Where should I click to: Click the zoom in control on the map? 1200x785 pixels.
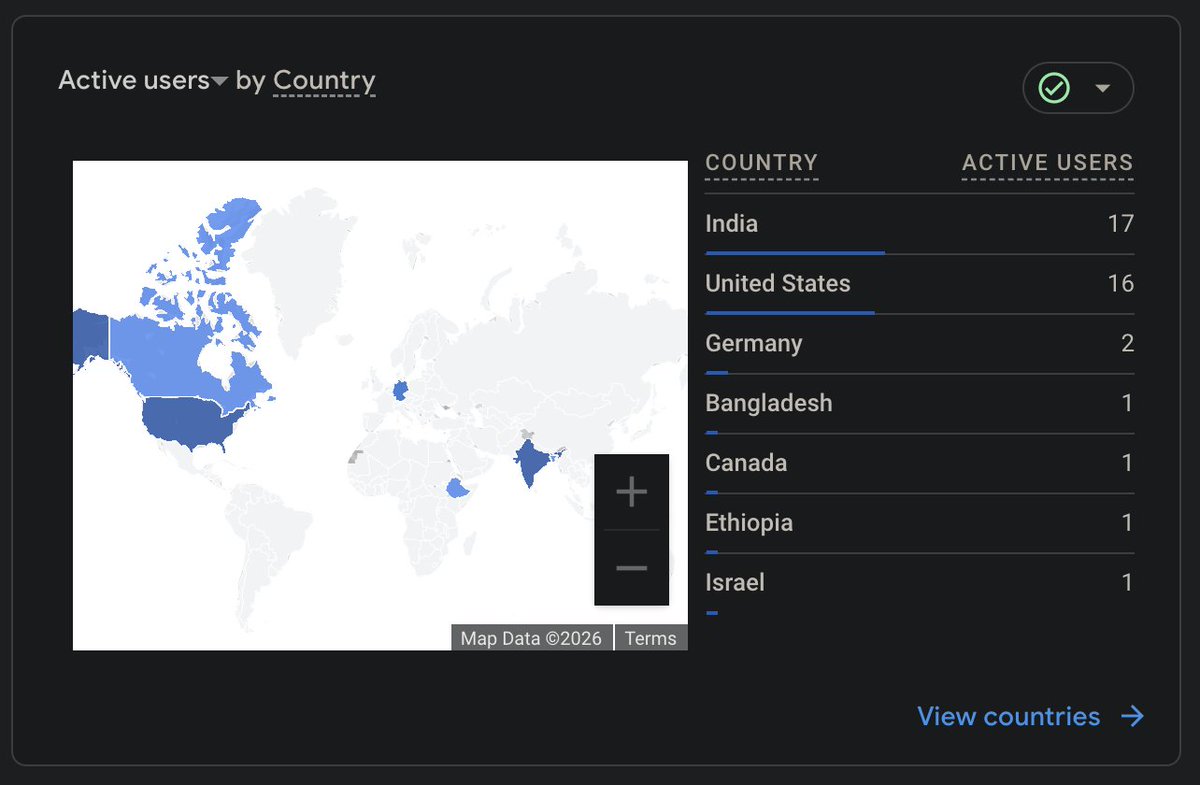(x=631, y=491)
